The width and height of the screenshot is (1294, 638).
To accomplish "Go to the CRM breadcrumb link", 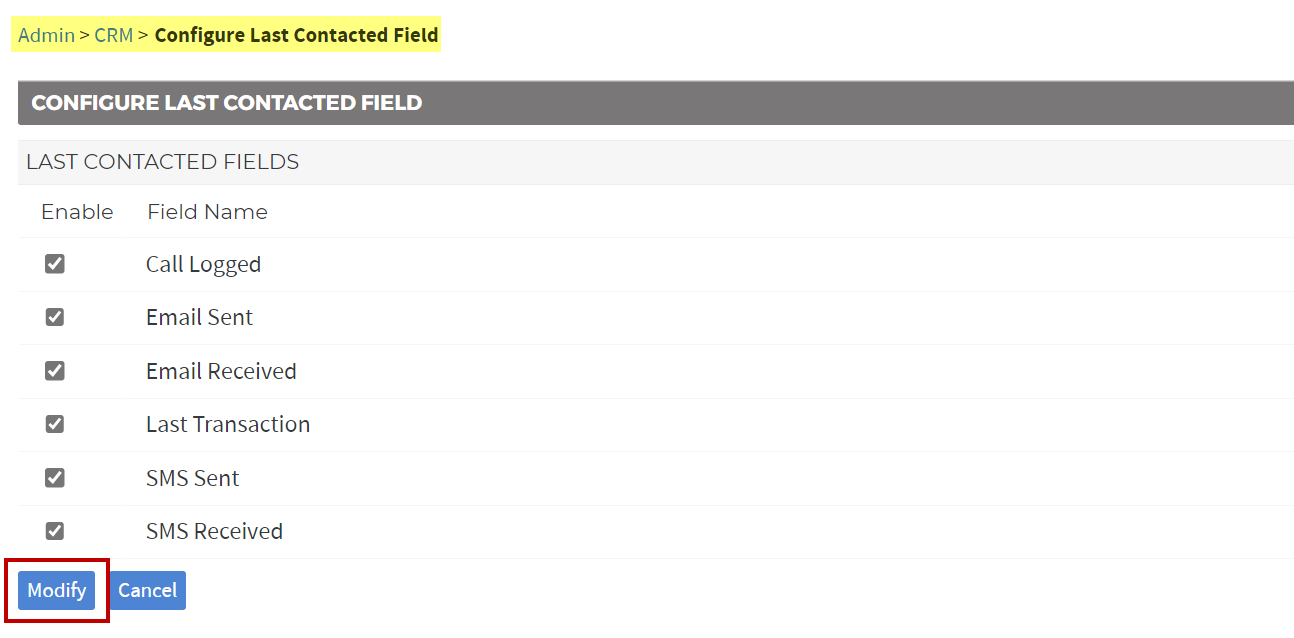I will tap(114, 35).
